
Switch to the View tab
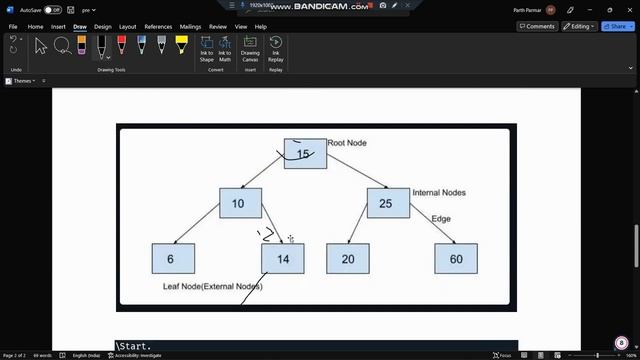[241, 27]
